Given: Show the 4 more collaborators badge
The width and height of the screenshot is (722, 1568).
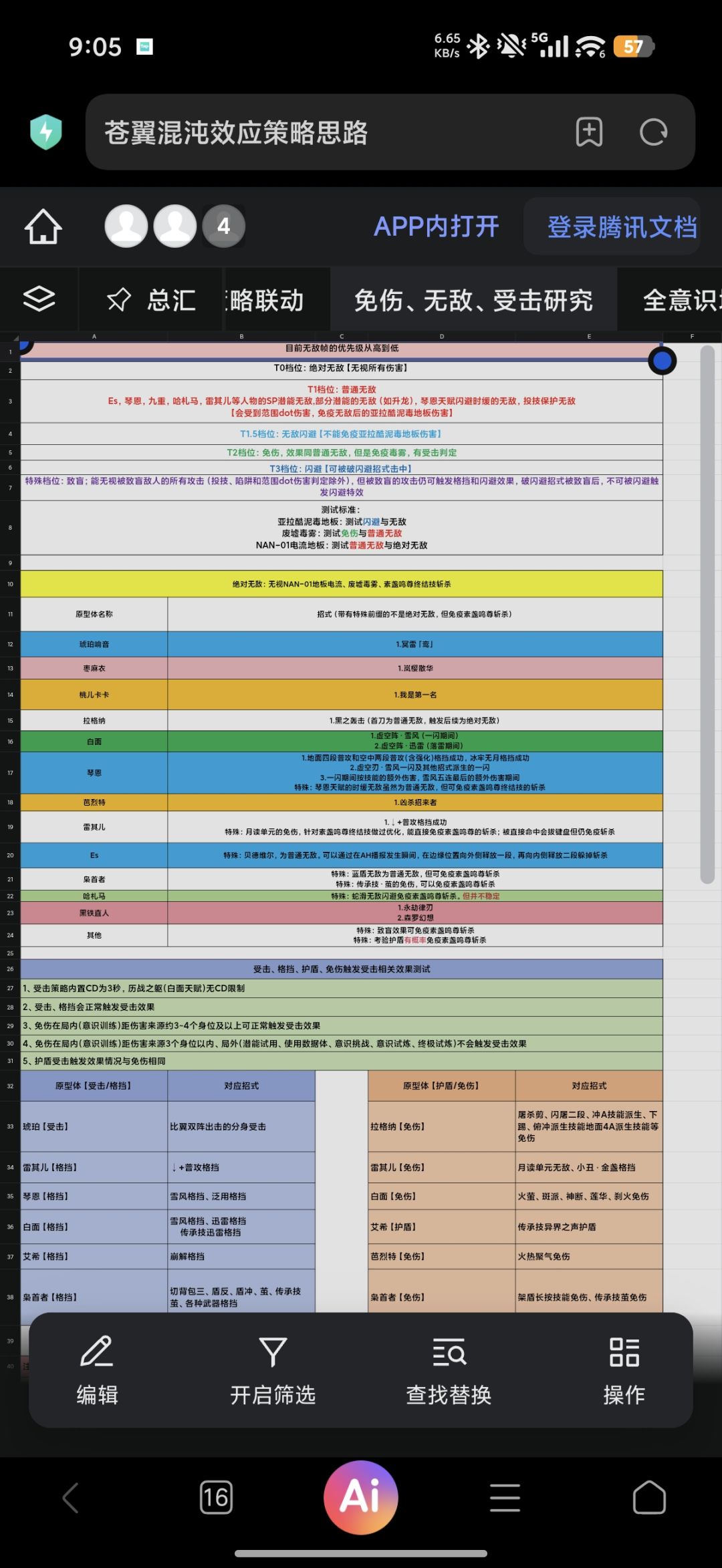Looking at the screenshot, I should point(224,226).
